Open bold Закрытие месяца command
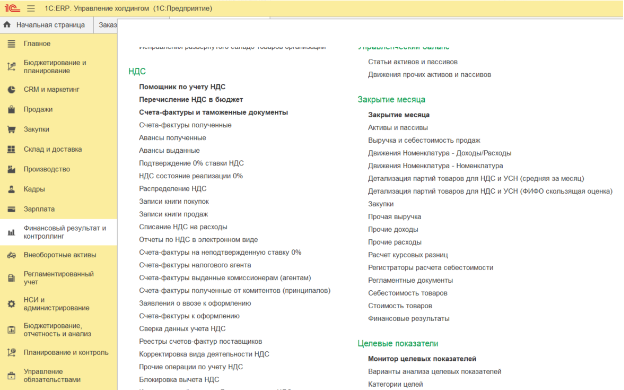The height and width of the screenshot is (390, 624). click(x=399, y=115)
